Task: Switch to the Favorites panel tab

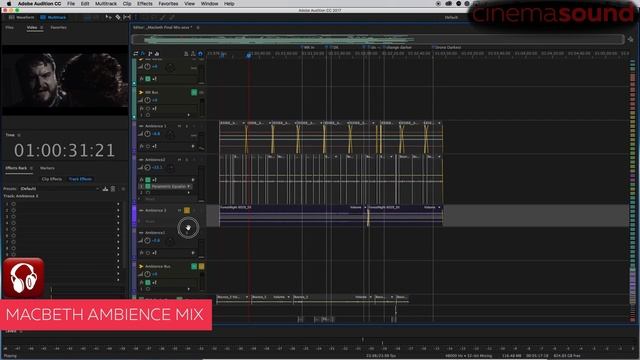Action: pyautogui.click(x=58, y=27)
